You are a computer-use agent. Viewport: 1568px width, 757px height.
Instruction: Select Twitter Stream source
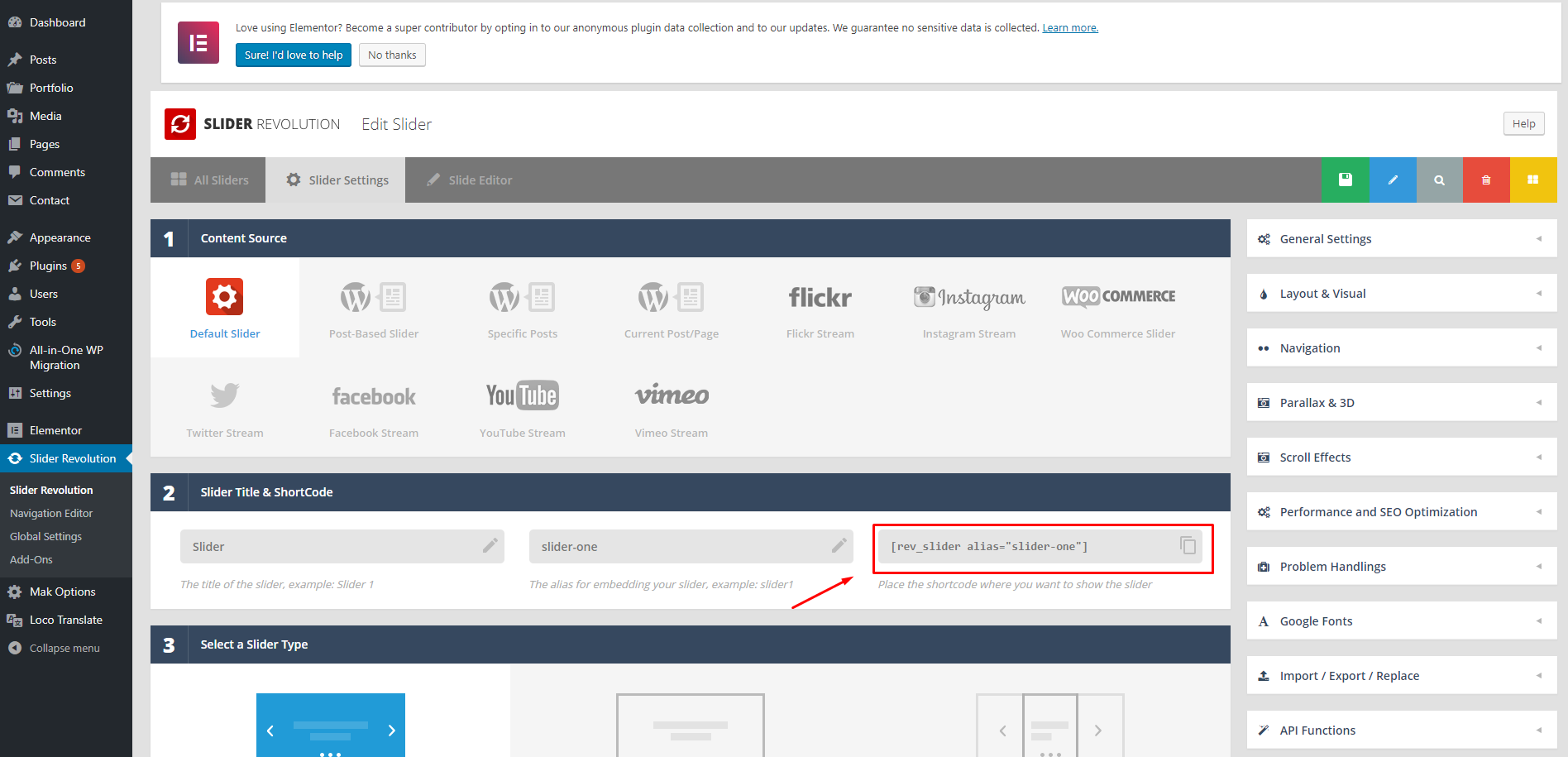click(225, 407)
